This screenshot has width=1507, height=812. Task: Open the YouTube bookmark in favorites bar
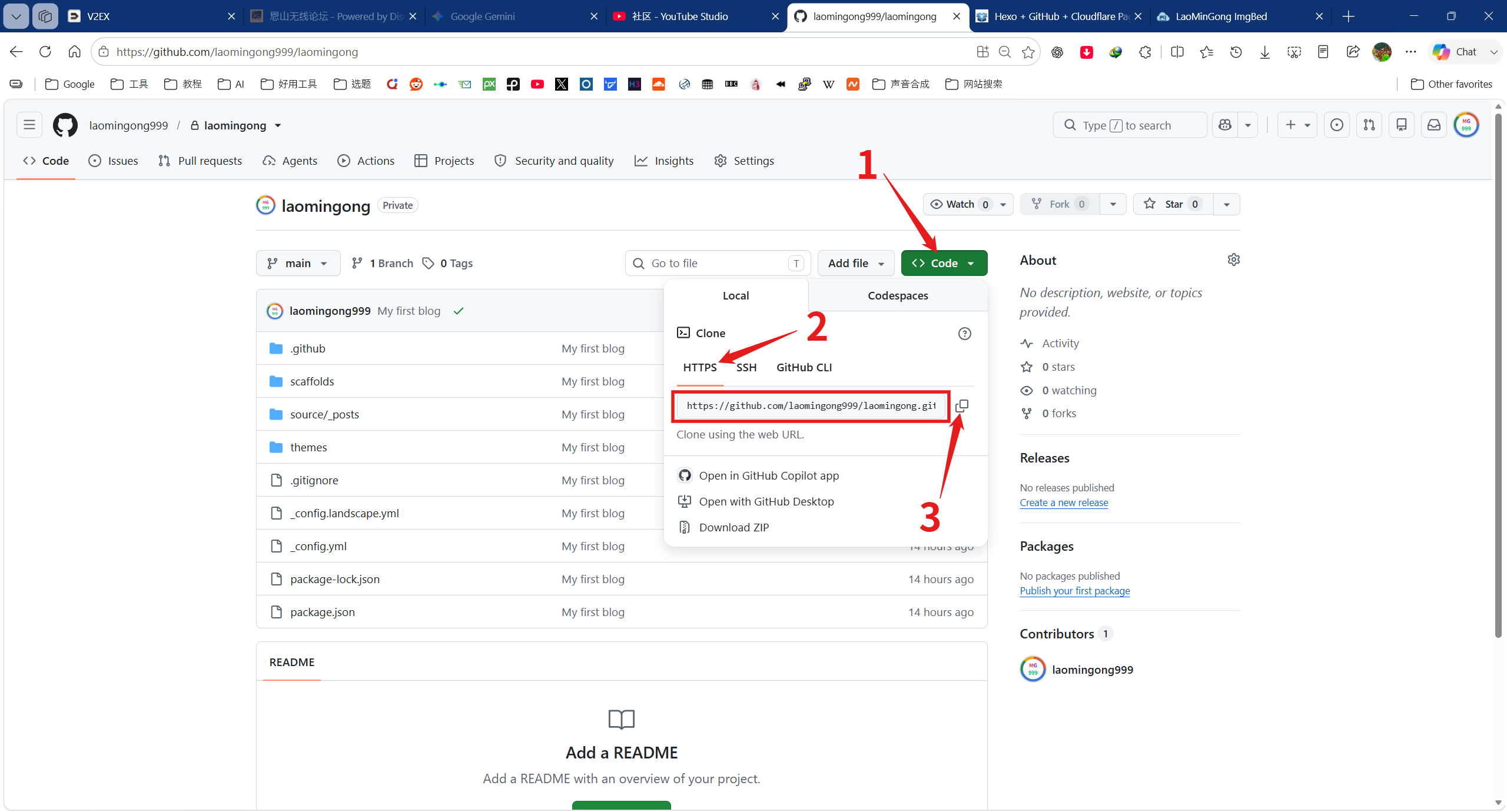[x=537, y=84]
